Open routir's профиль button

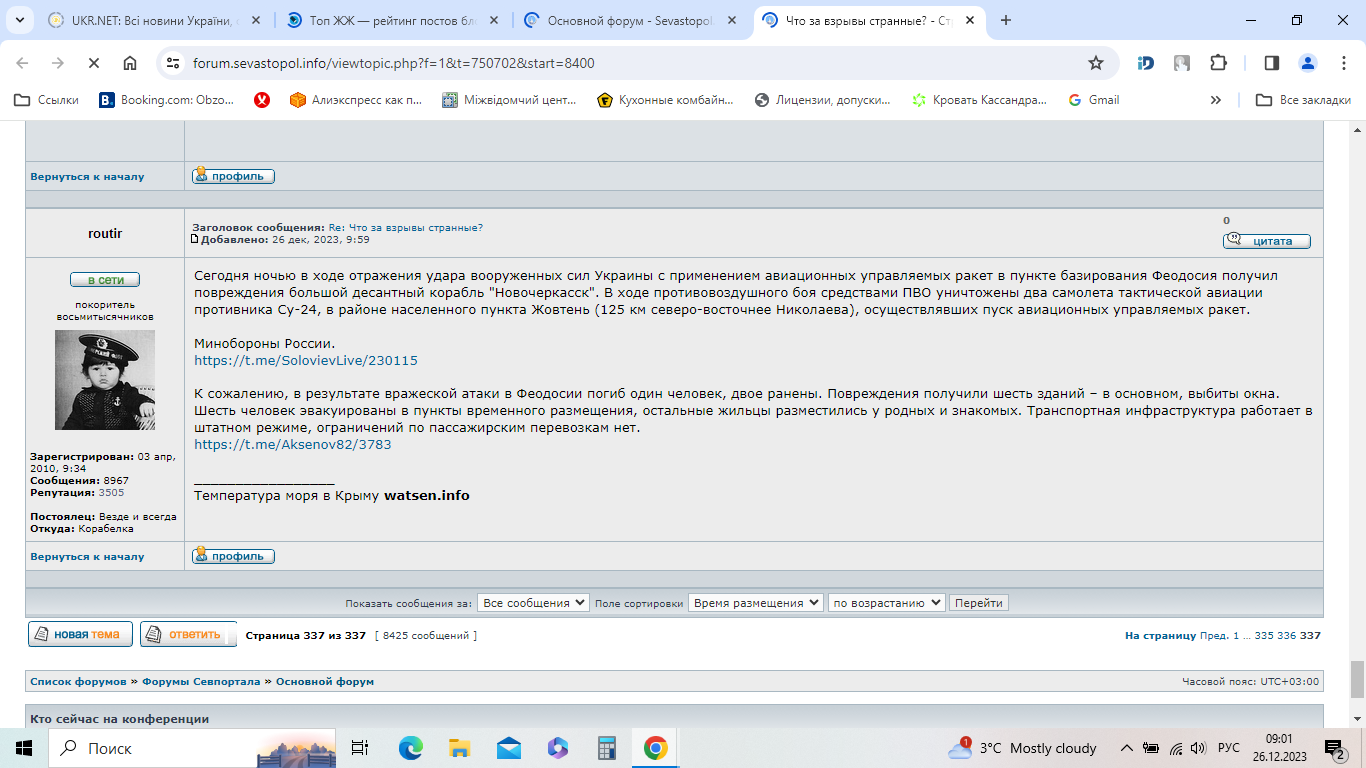pos(233,556)
